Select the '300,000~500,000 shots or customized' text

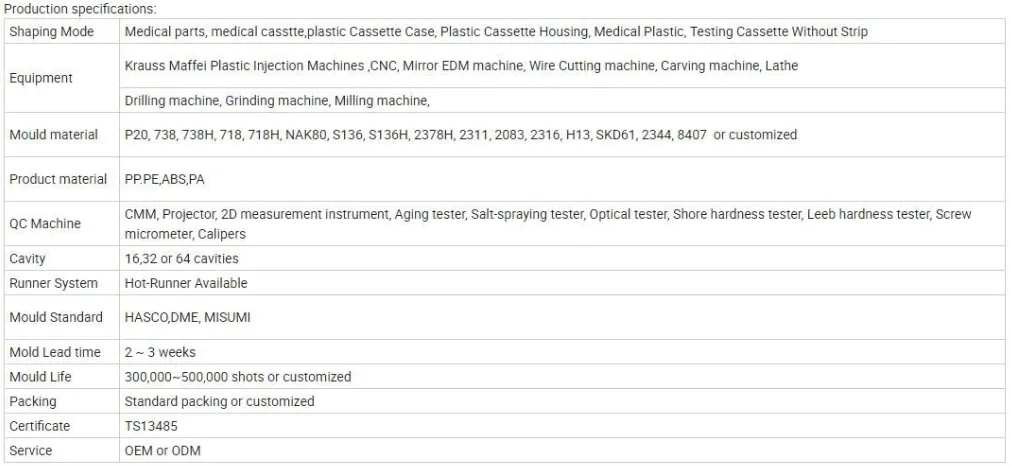point(238,377)
